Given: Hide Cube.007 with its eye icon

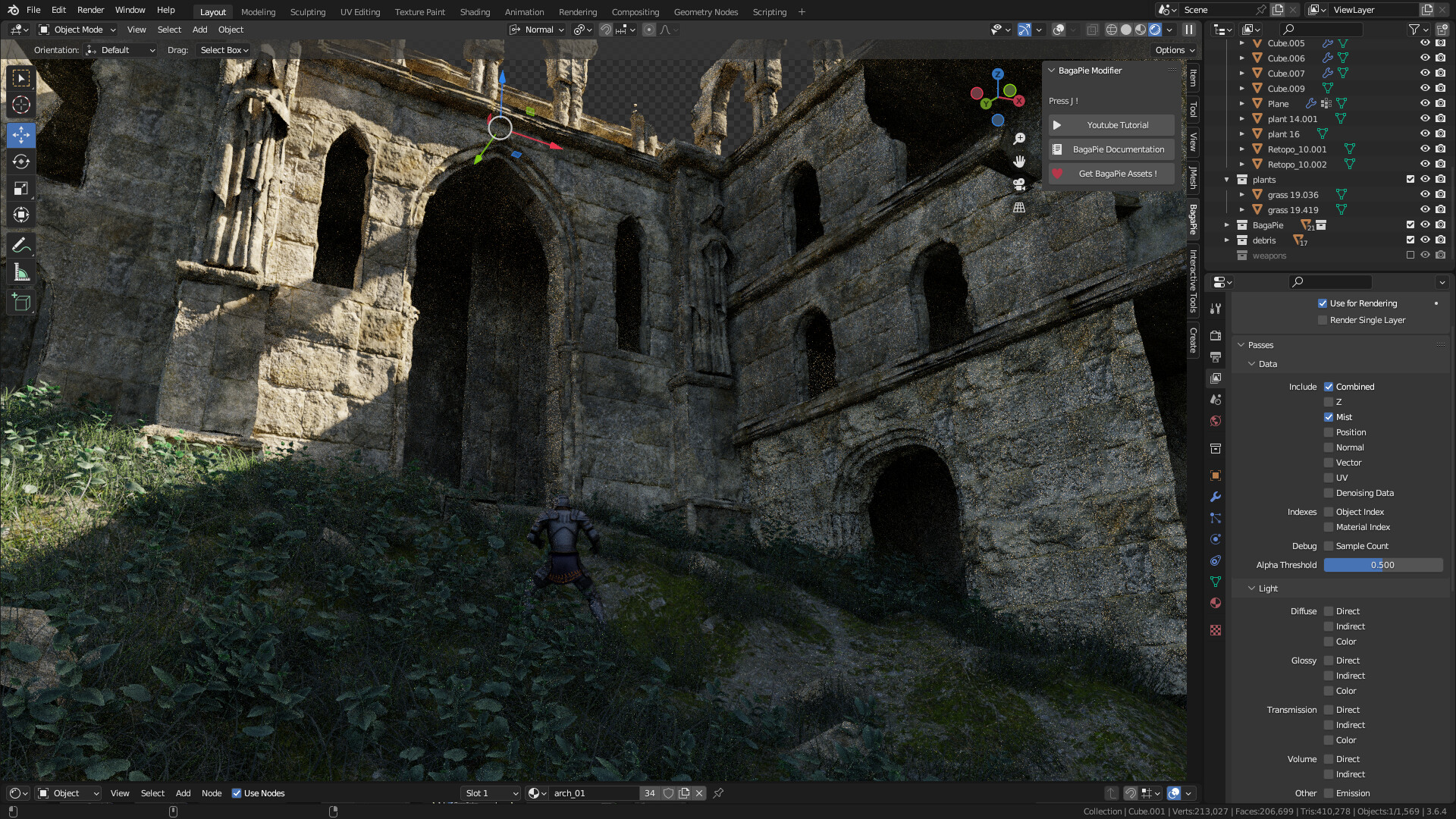Looking at the screenshot, I should tap(1424, 74).
